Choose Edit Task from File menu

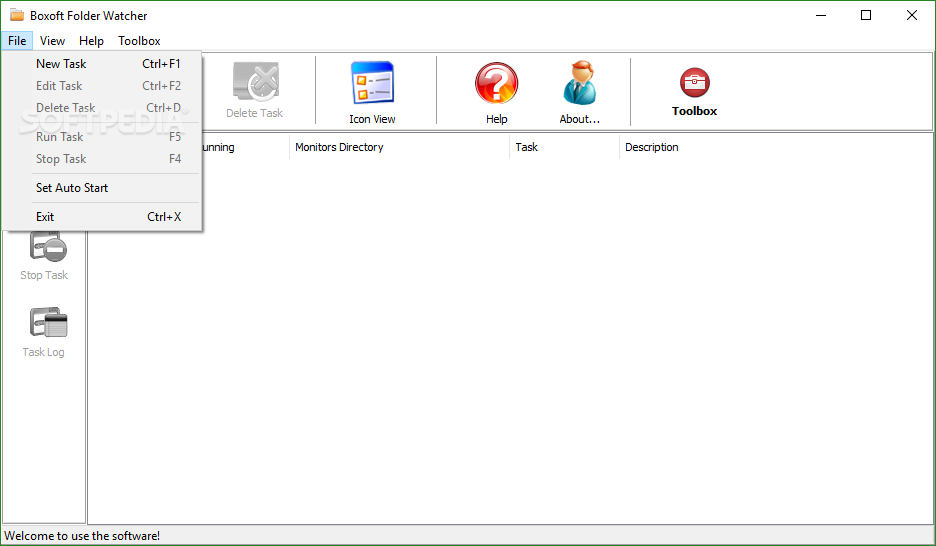click(102, 86)
